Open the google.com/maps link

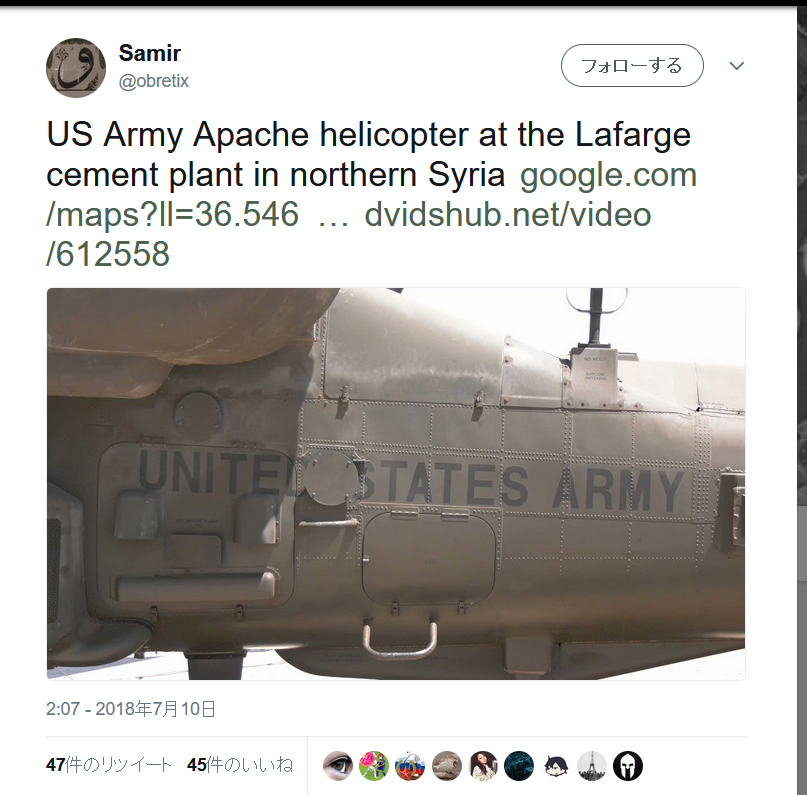(x=372, y=195)
